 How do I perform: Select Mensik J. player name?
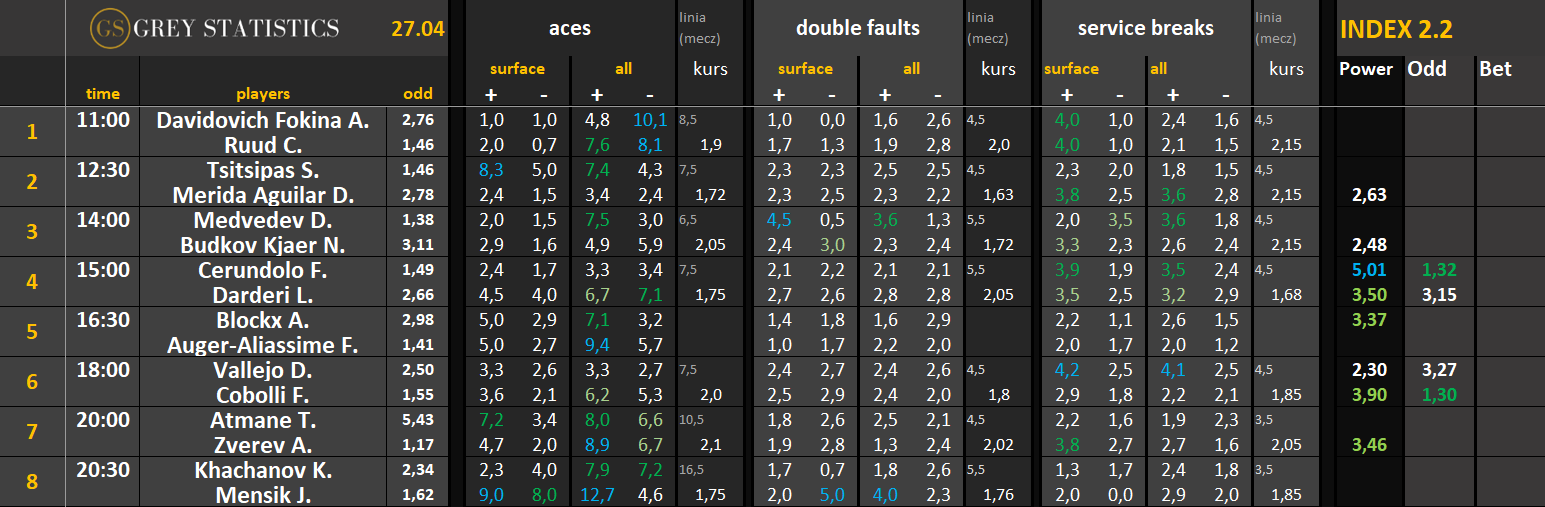[x=263, y=495]
